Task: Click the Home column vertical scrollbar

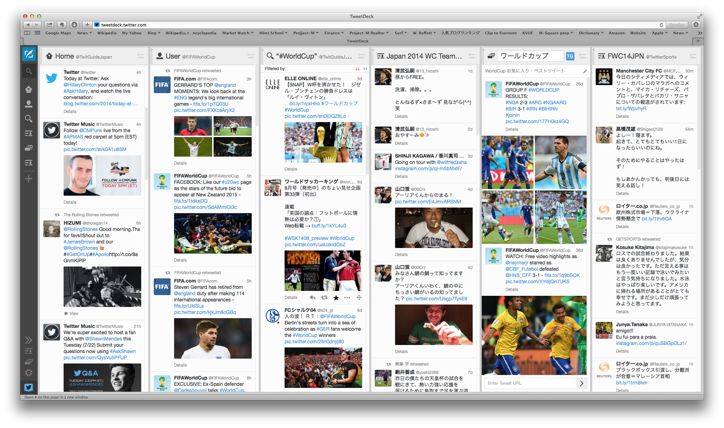Action: (147, 143)
